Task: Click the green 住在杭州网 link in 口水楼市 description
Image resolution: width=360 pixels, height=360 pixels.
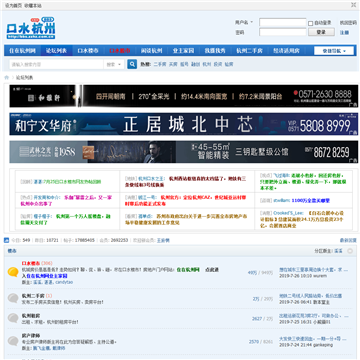Action: point(188,270)
